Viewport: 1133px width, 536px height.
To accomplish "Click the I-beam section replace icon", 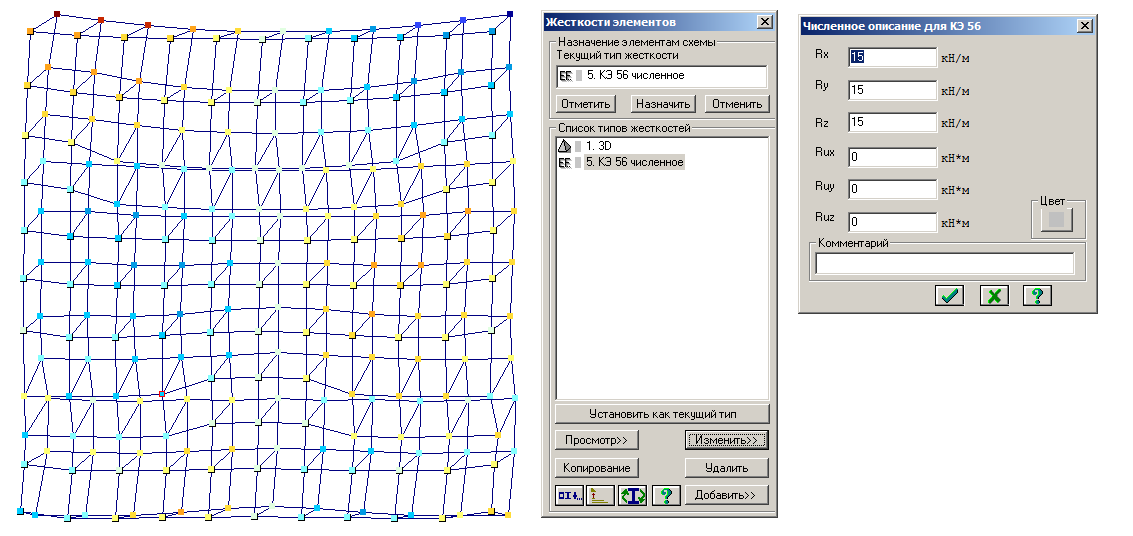I will tap(633, 496).
